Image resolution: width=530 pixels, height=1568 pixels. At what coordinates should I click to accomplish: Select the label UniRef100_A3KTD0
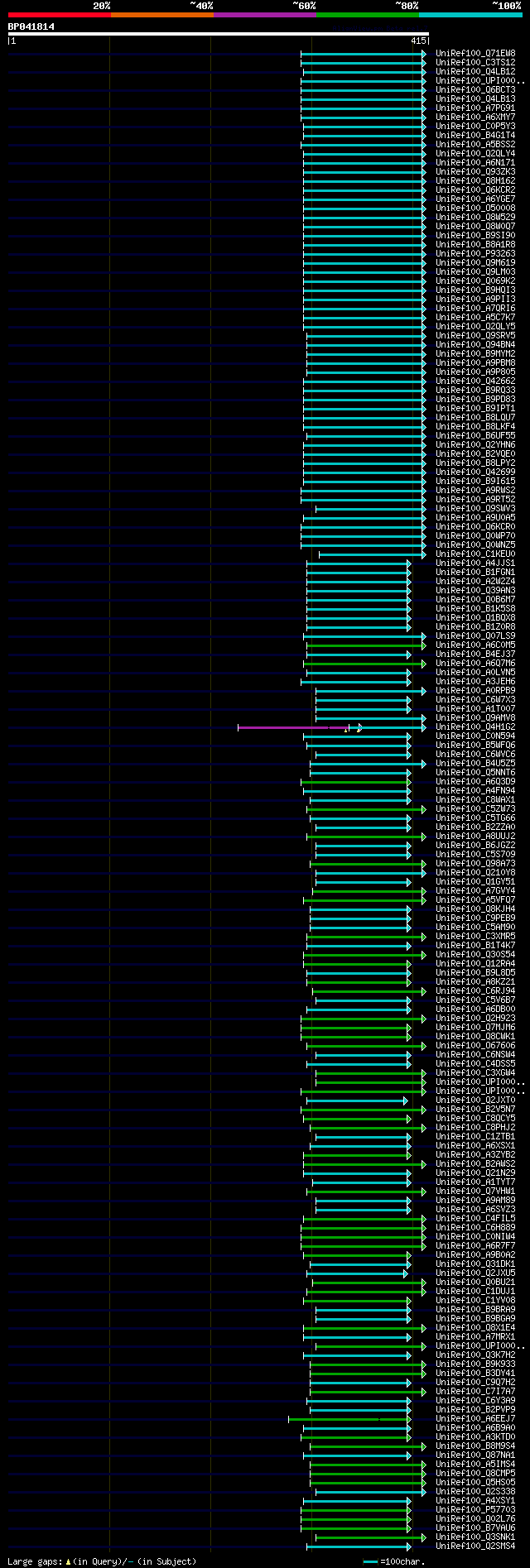pyautogui.click(x=475, y=1436)
